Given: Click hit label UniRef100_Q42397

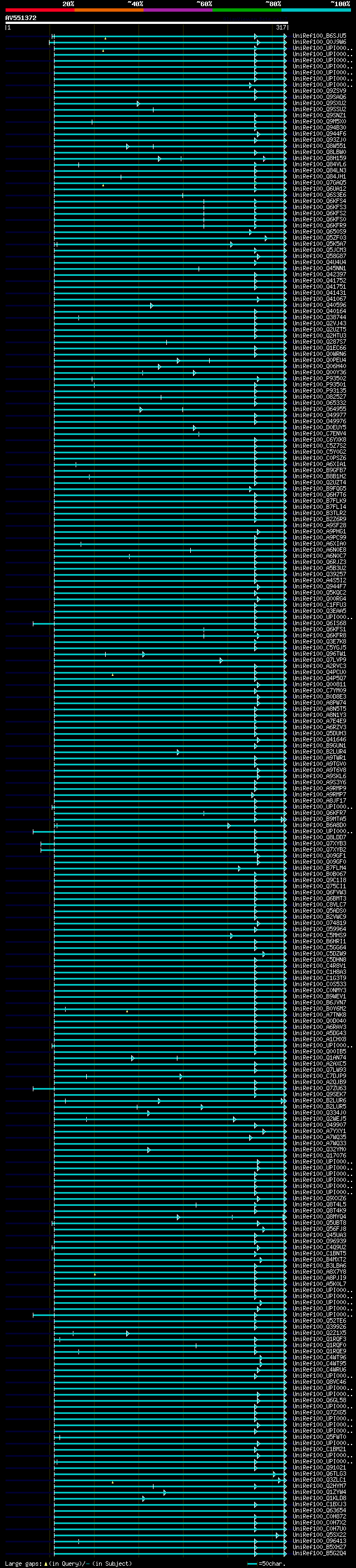Looking at the screenshot, I should pos(319,275).
